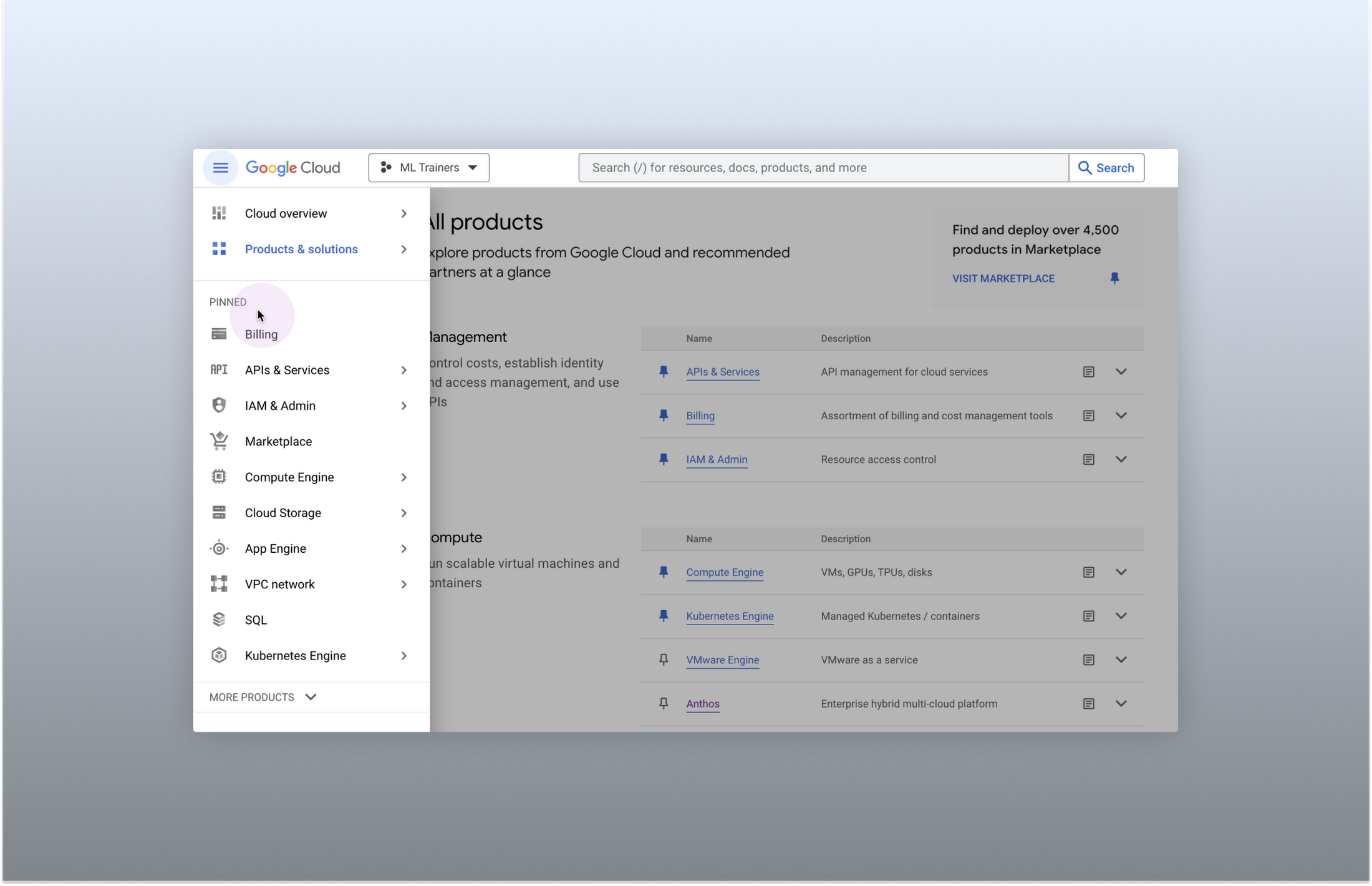Click the App Engine icon
This screenshot has height=886, width=1372.
219,548
